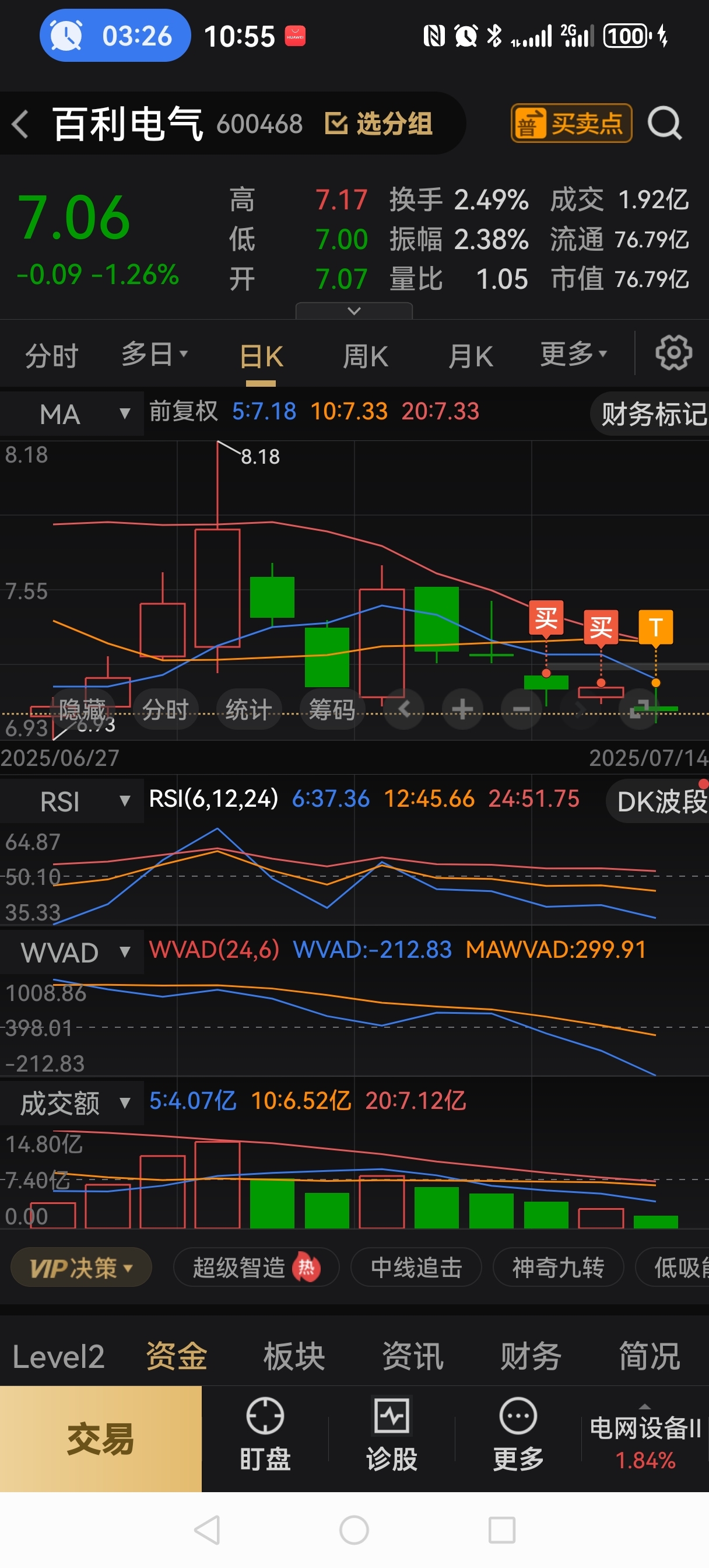Tap 神奇九转 strategy chip
The image size is (709, 1568).
pos(558,1268)
